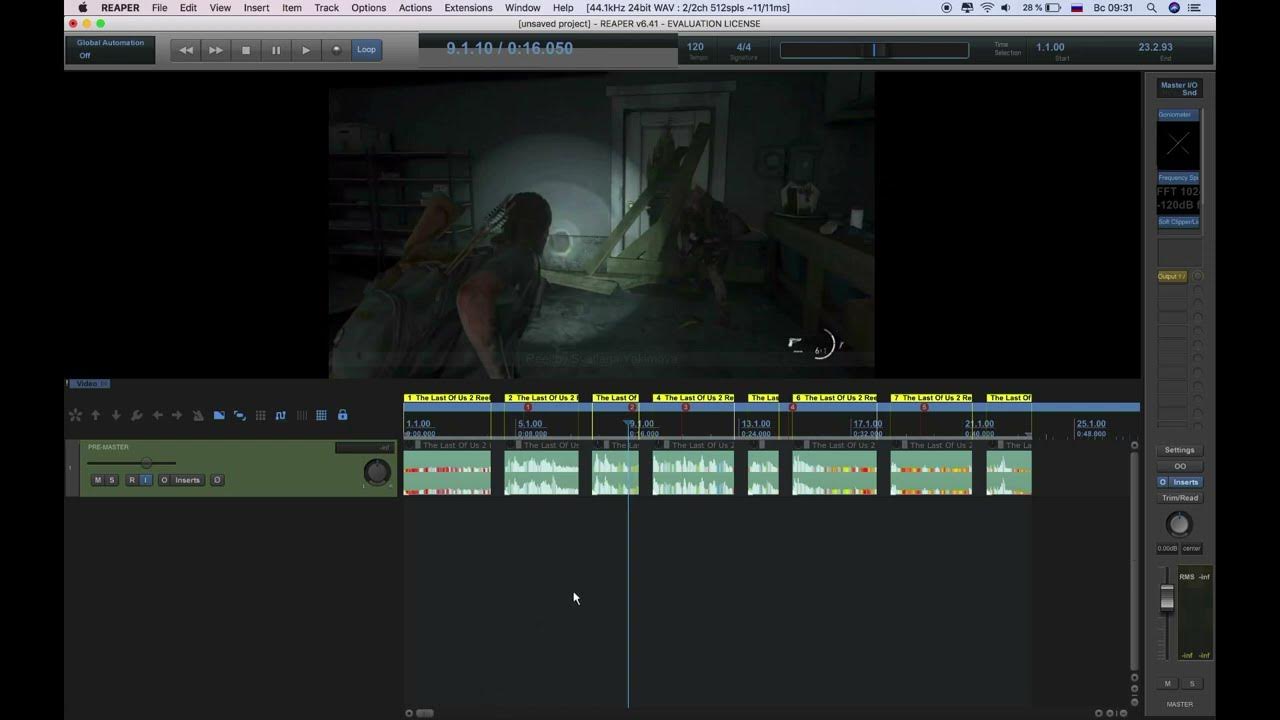Open the Goniometer master FX slot
The width and height of the screenshot is (1280, 720).
pos(1178,115)
